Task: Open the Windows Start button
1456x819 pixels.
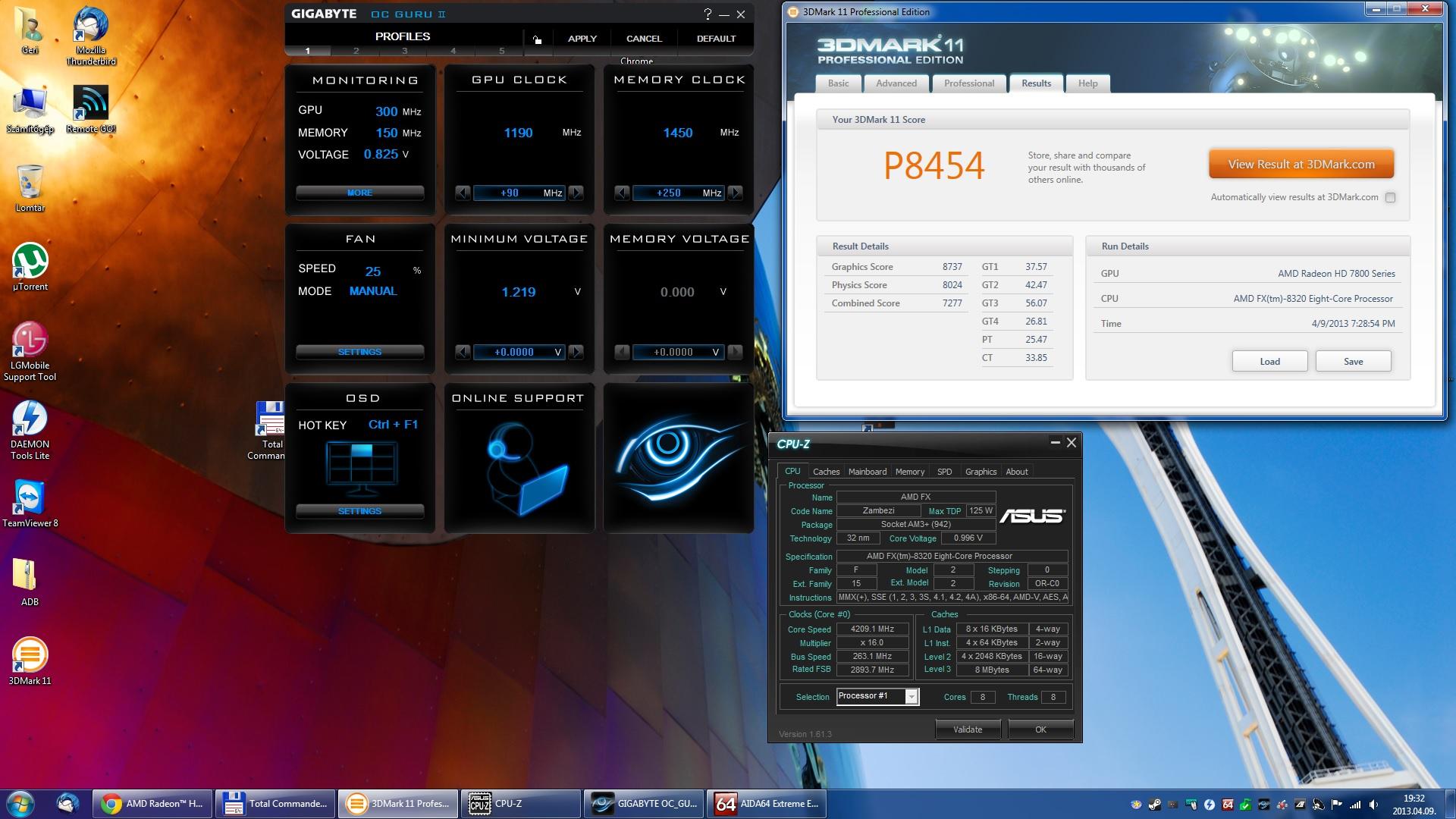Action: click(x=20, y=804)
